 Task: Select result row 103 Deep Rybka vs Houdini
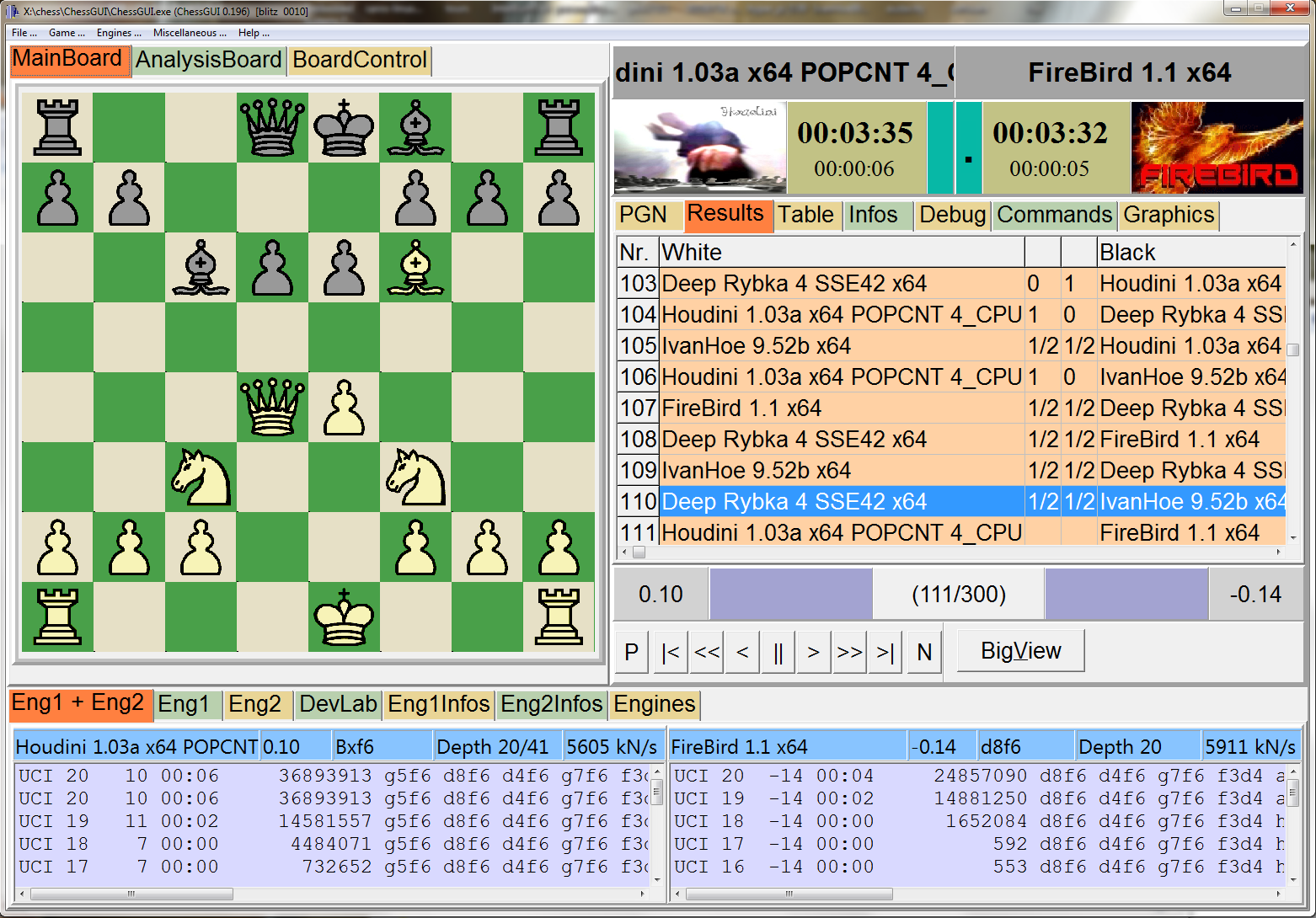click(952, 284)
